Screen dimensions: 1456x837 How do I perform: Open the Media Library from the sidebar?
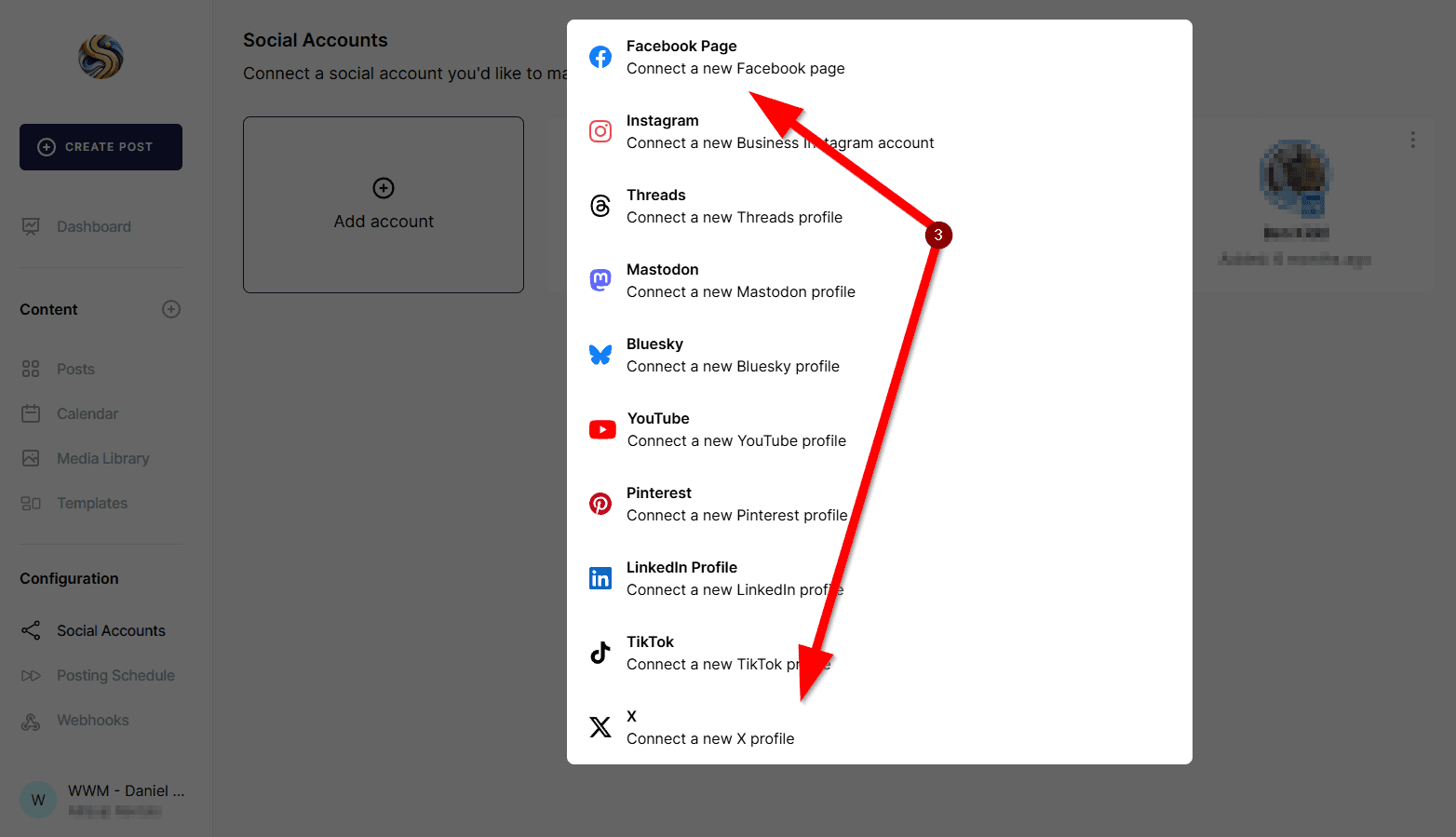tap(102, 458)
